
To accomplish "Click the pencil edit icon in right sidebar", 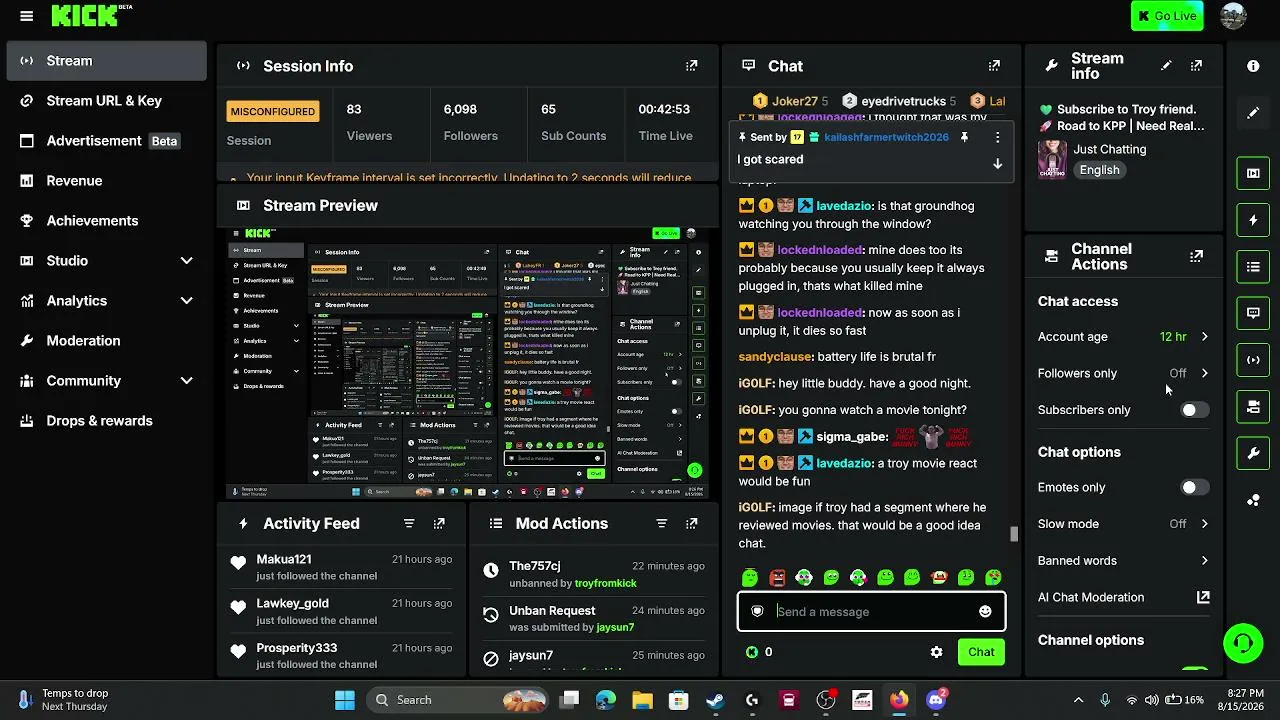I will click(x=1253, y=113).
